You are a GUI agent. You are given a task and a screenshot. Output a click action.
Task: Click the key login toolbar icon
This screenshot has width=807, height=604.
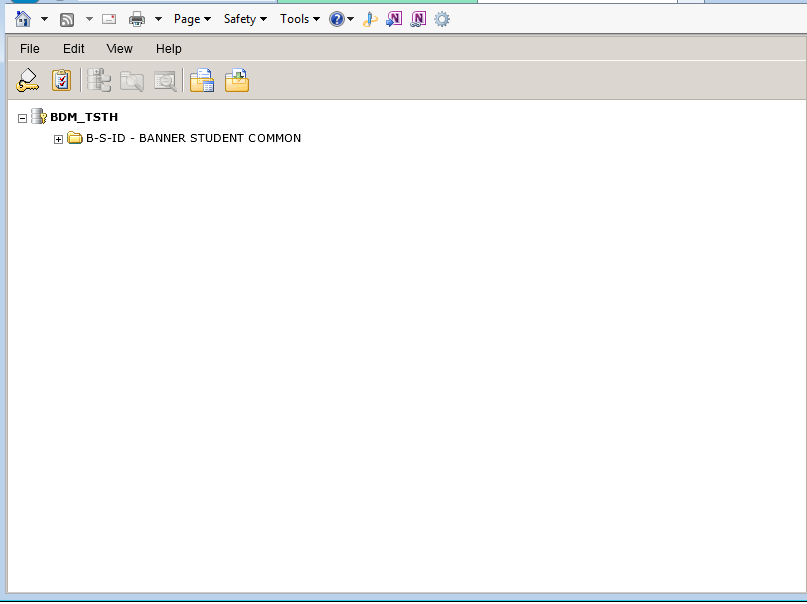28,81
